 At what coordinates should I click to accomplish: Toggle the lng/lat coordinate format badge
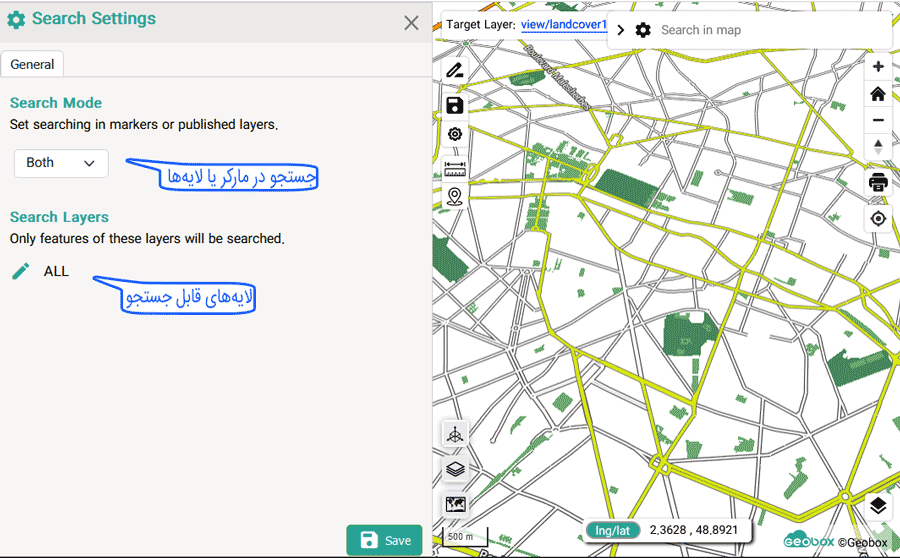pyautogui.click(x=613, y=530)
